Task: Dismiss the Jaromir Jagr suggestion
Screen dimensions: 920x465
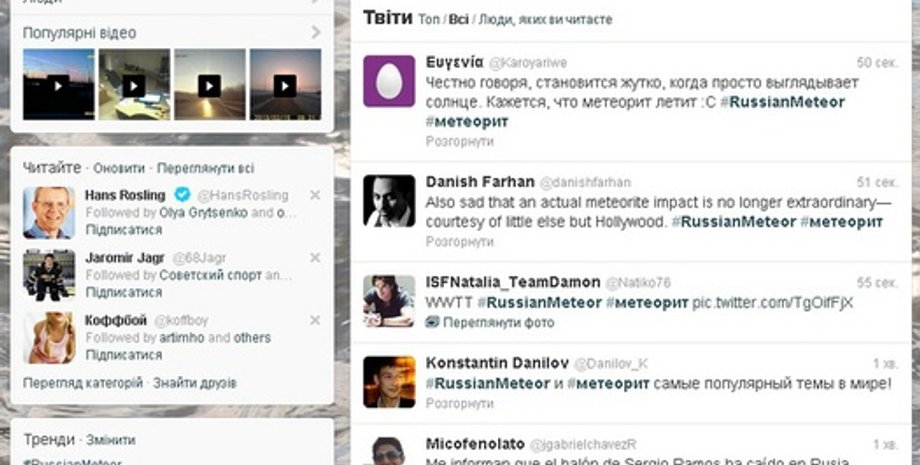Action: [315, 258]
